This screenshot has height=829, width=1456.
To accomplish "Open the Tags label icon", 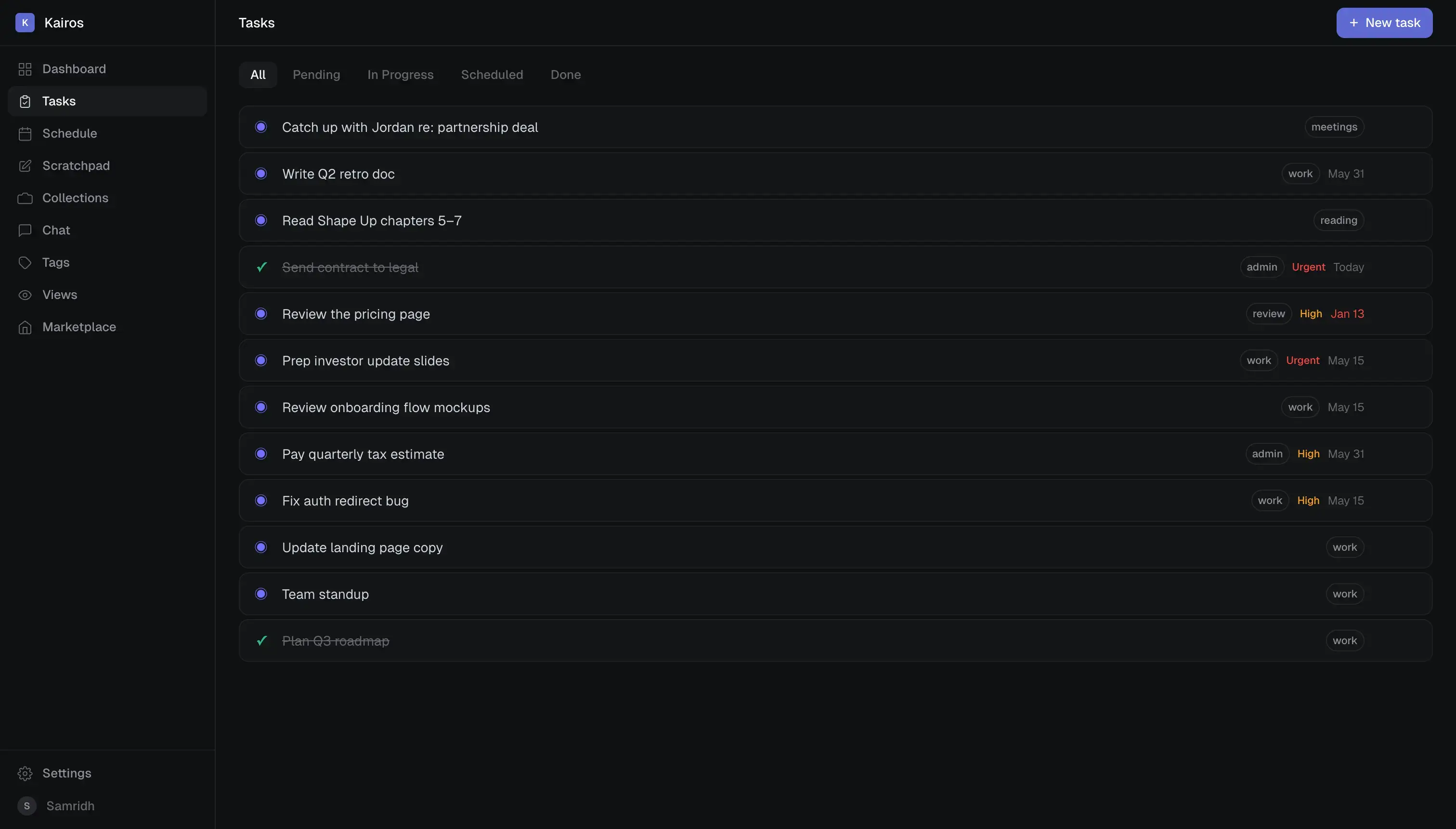I will pos(25,262).
